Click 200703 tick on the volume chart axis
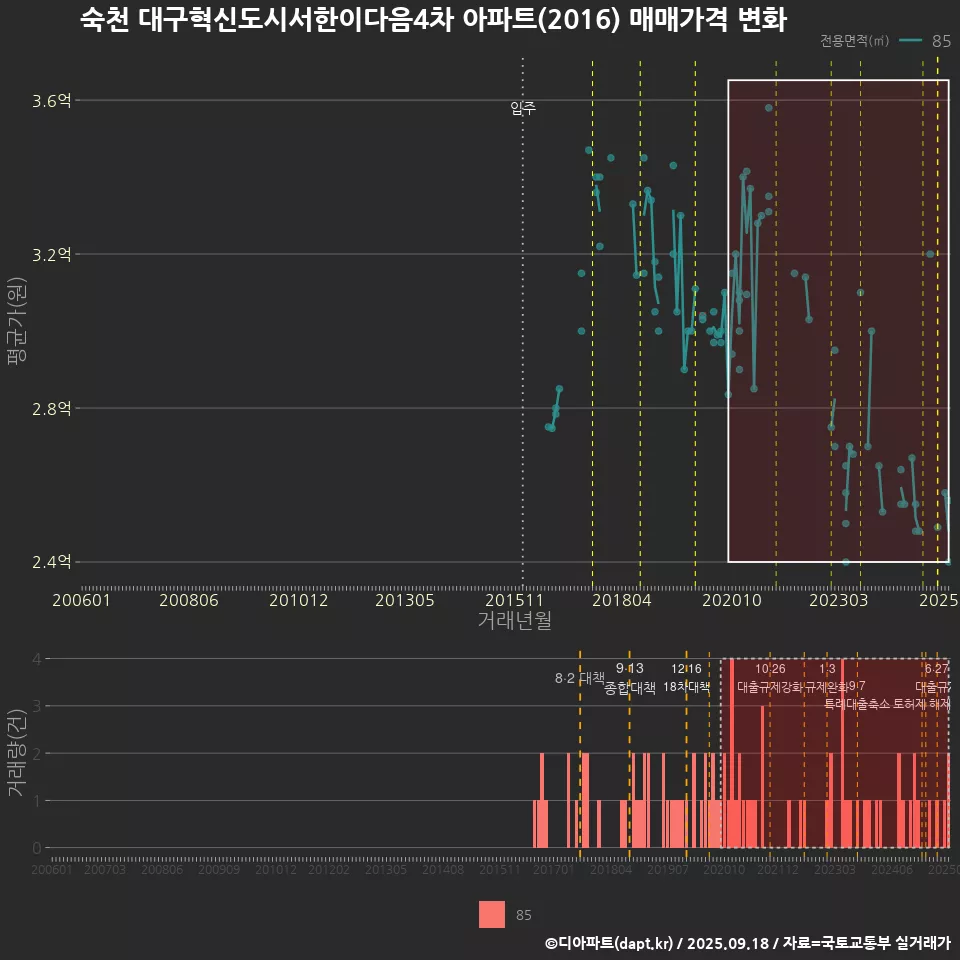960x960 pixels. 105,869
